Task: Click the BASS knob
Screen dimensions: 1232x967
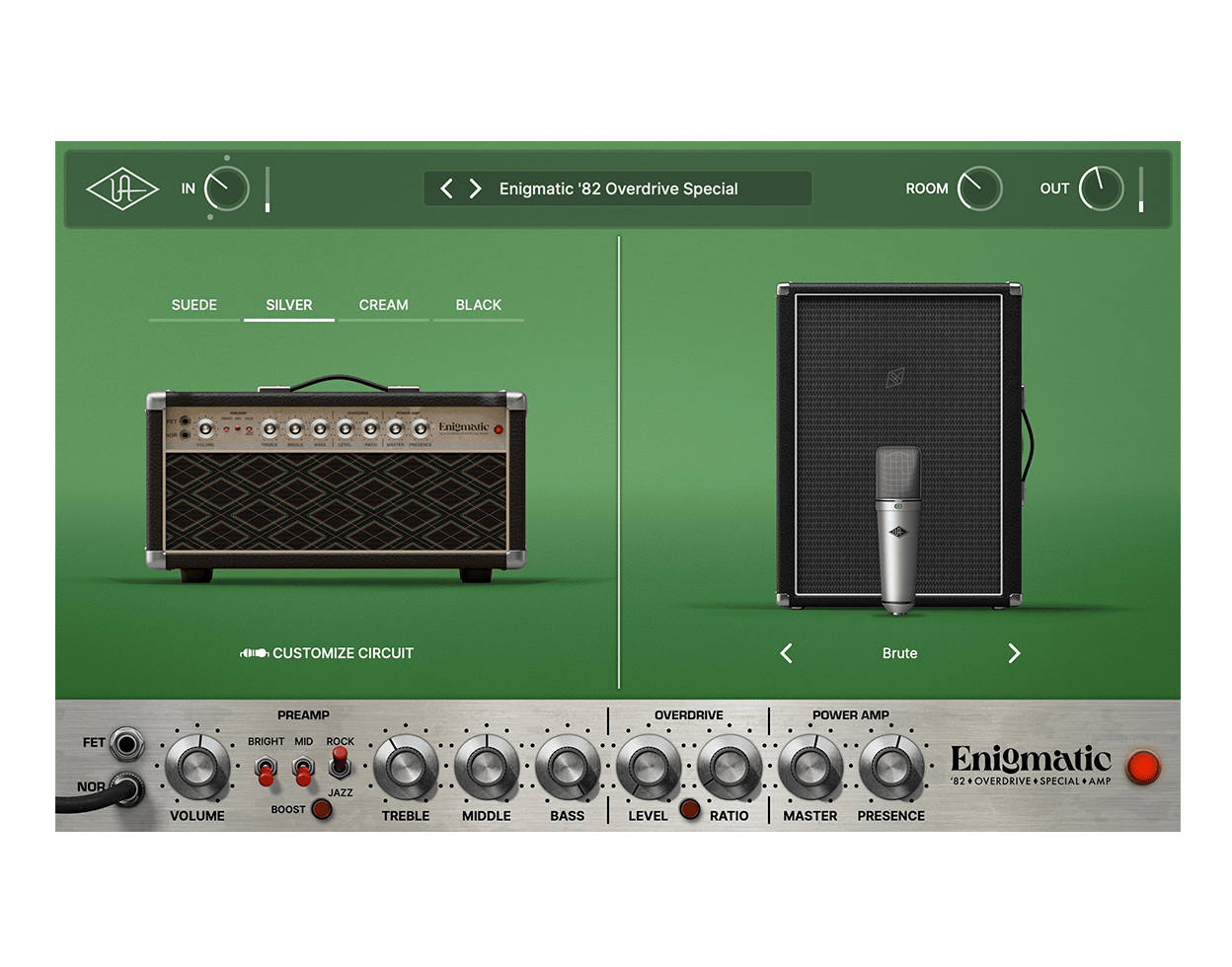Action: [x=568, y=768]
